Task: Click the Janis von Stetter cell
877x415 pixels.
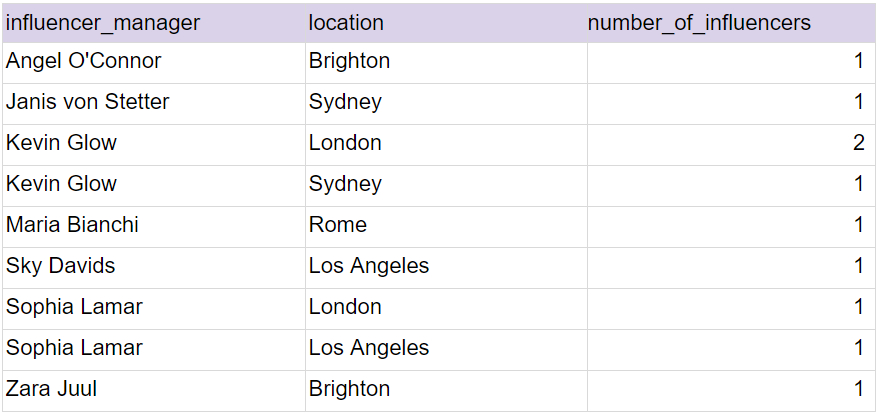Action: [88, 102]
